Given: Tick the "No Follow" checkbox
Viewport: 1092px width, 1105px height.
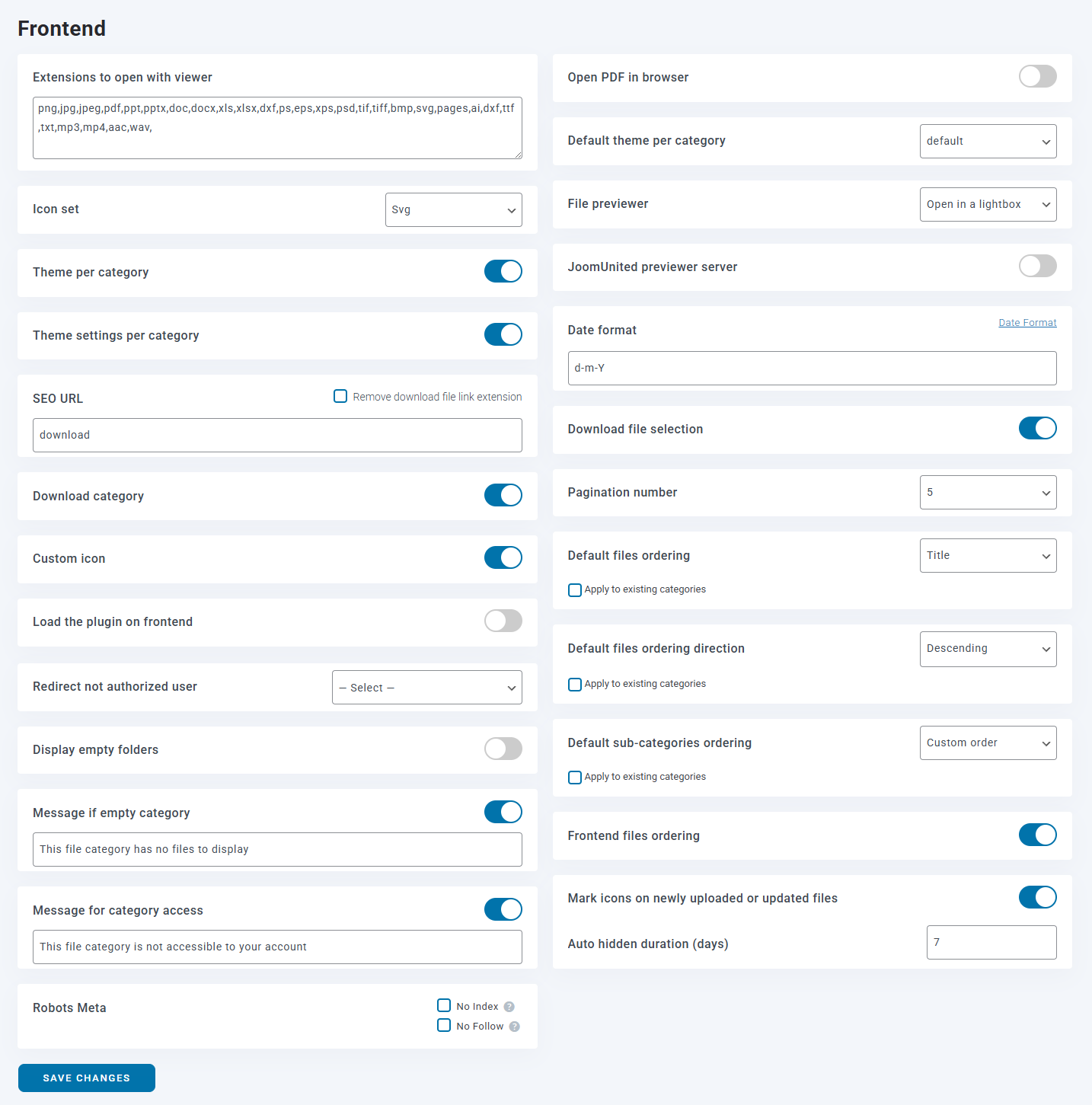Looking at the screenshot, I should pos(444,1025).
